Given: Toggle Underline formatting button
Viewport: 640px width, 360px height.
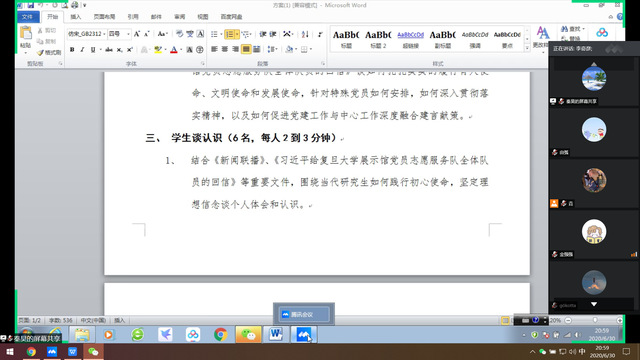Looking at the screenshot, I should (x=93, y=50).
